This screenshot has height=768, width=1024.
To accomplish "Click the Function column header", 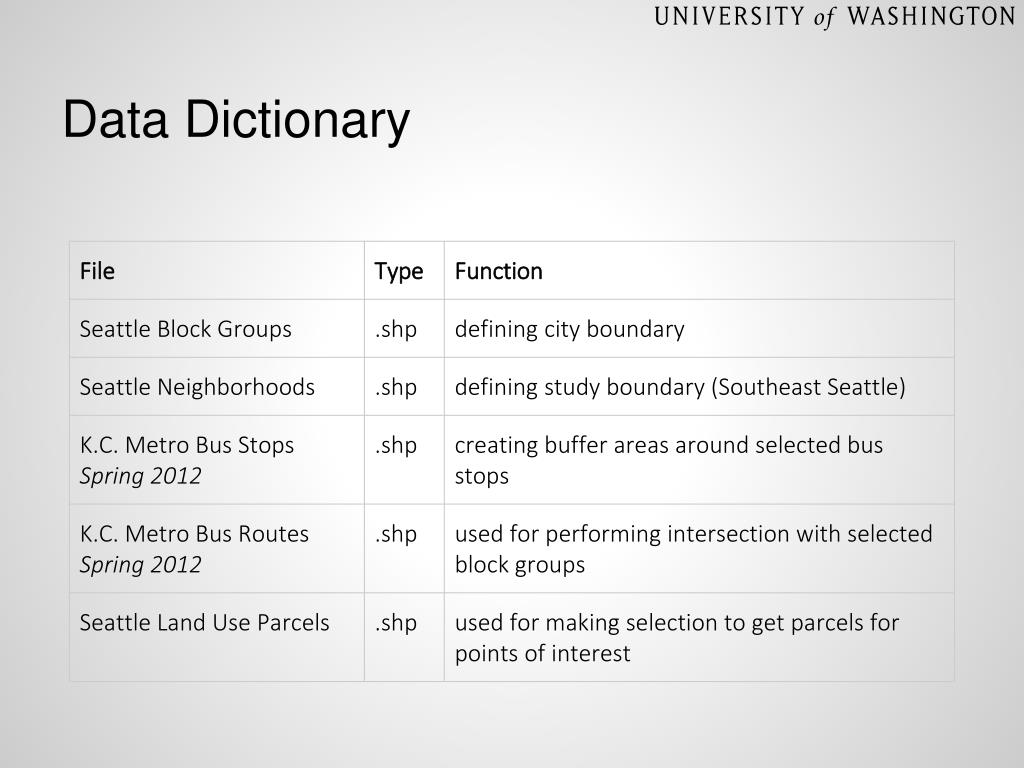I will click(x=498, y=271).
